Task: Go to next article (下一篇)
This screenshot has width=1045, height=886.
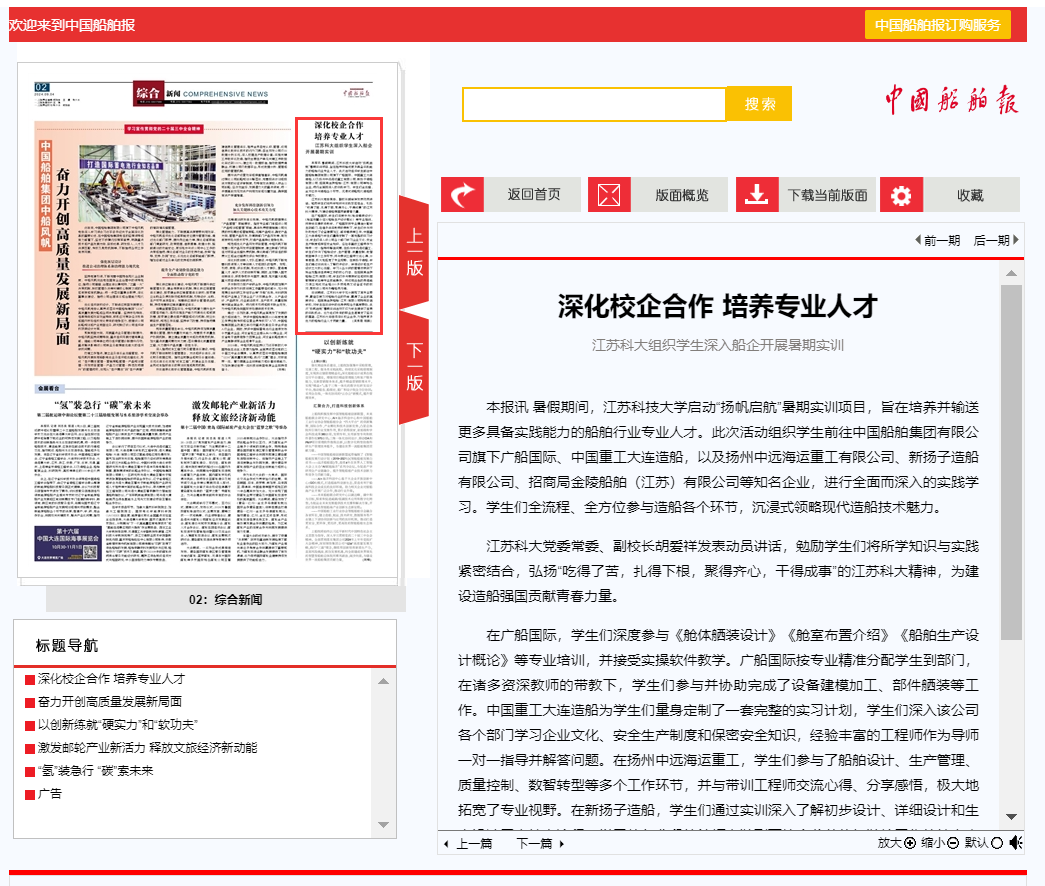Action: tap(540, 844)
